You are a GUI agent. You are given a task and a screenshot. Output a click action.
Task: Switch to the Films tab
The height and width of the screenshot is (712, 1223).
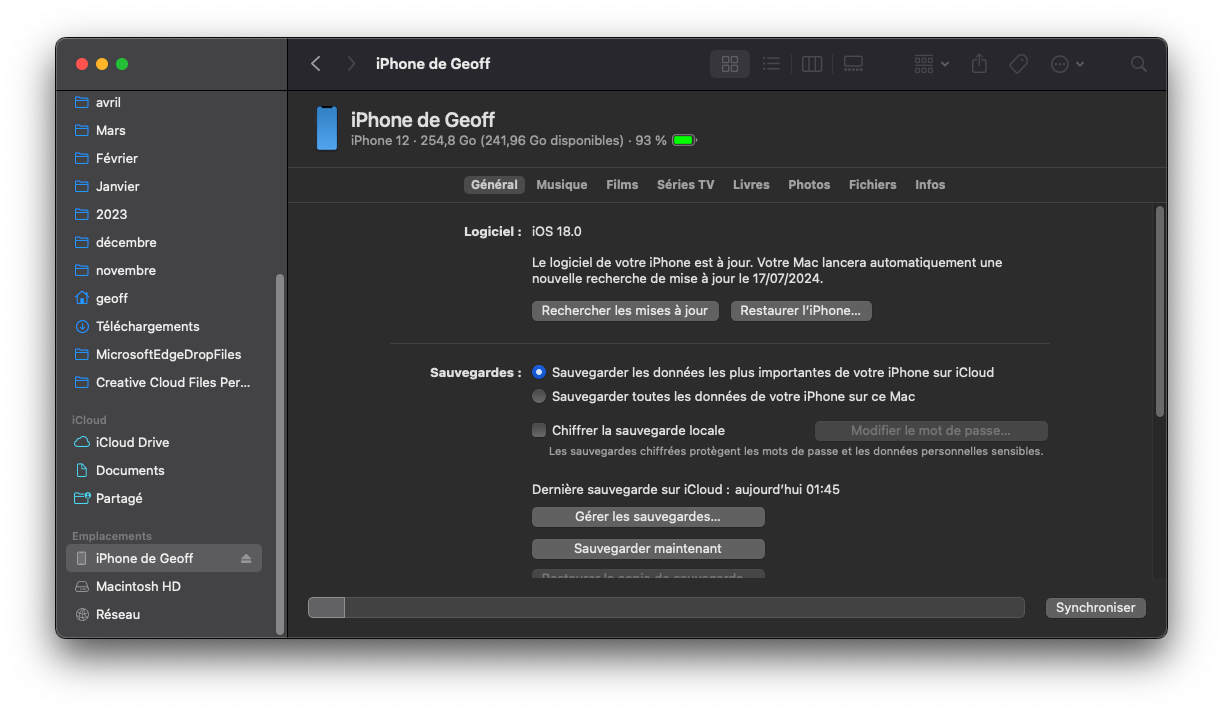(622, 185)
